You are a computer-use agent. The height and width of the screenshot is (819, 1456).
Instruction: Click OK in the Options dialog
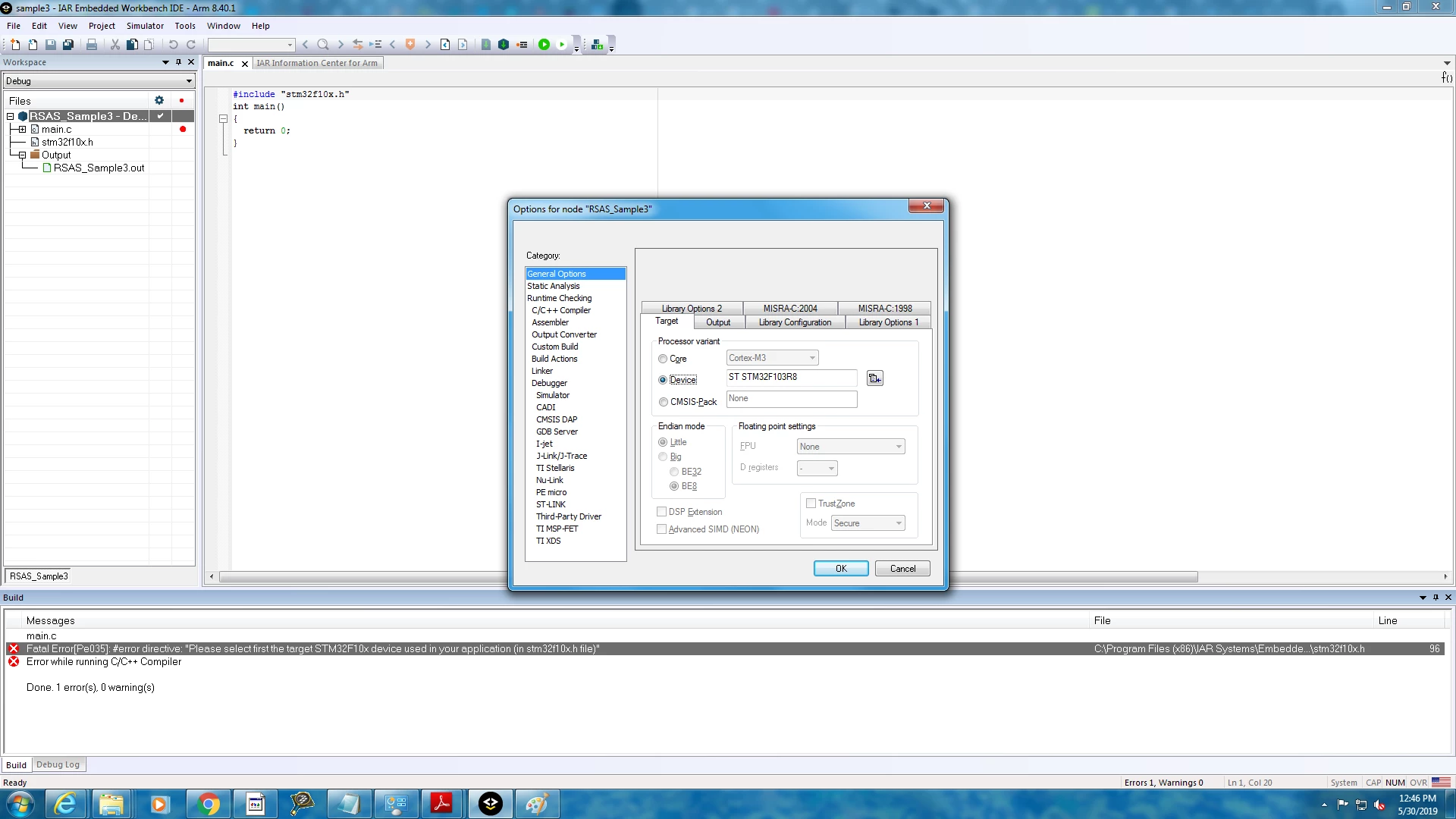(x=841, y=569)
